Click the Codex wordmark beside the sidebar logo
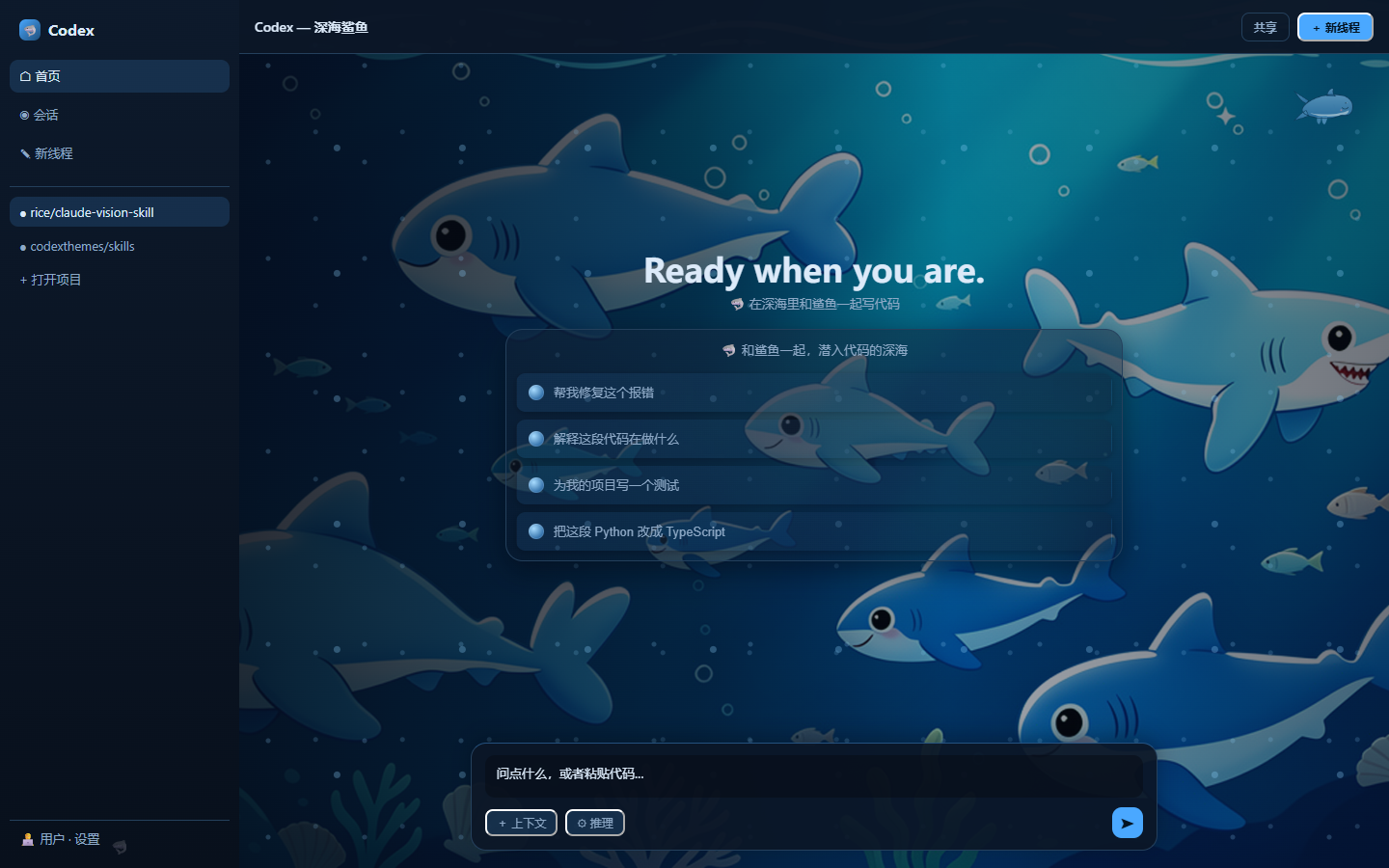1389x868 pixels. tap(71, 30)
